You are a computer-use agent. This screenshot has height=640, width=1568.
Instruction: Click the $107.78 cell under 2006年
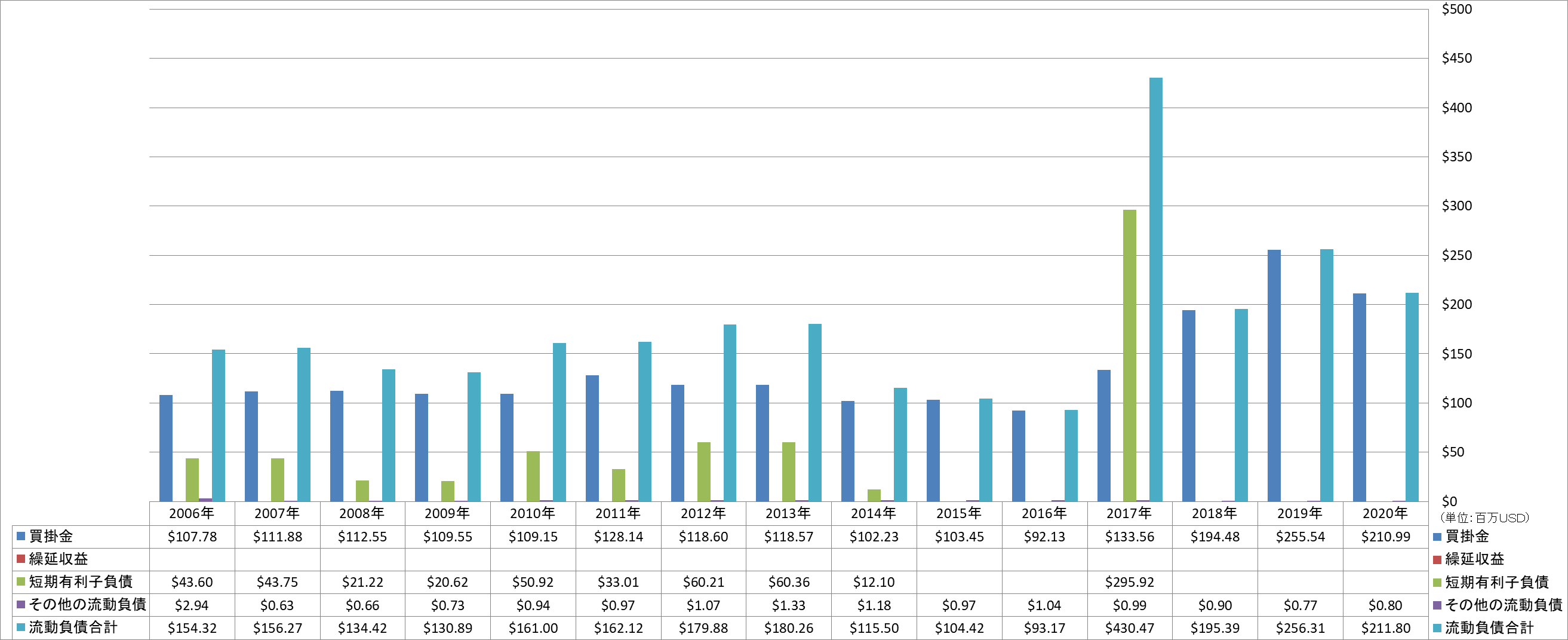pyautogui.click(x=192, y=537)
